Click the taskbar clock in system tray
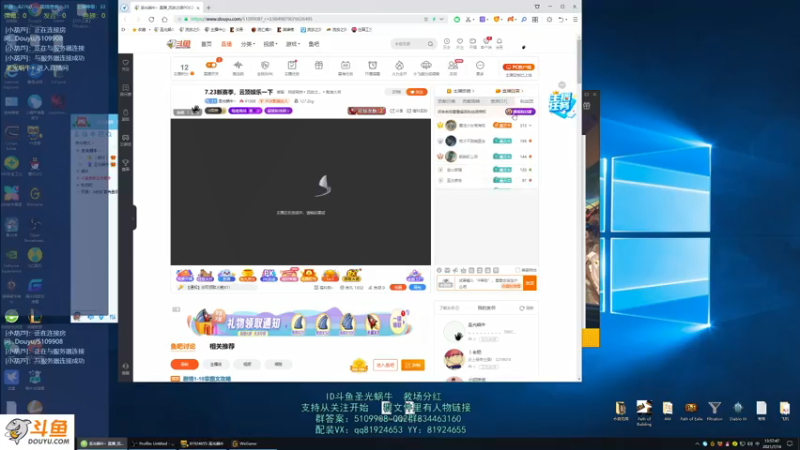 coord(771,444)
